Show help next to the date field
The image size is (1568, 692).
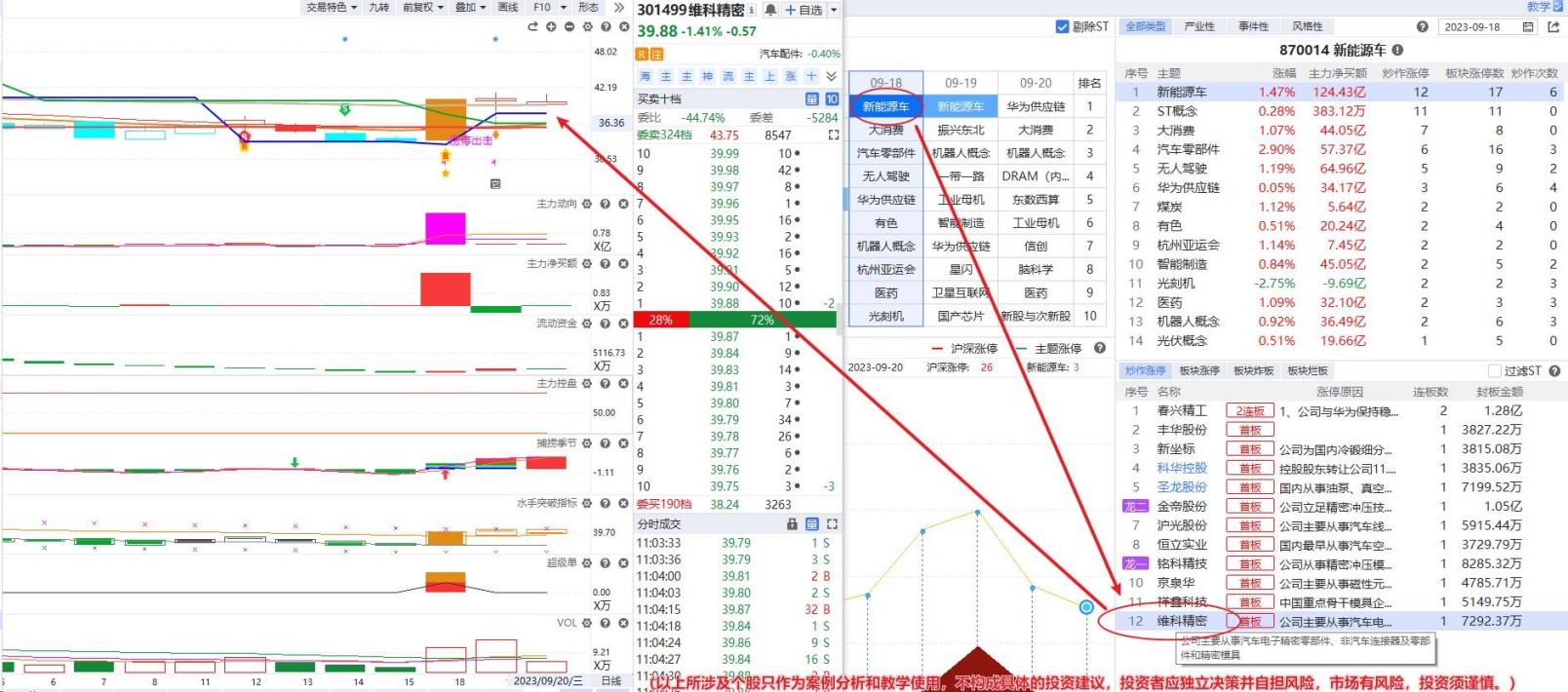tap(1422, 27)
